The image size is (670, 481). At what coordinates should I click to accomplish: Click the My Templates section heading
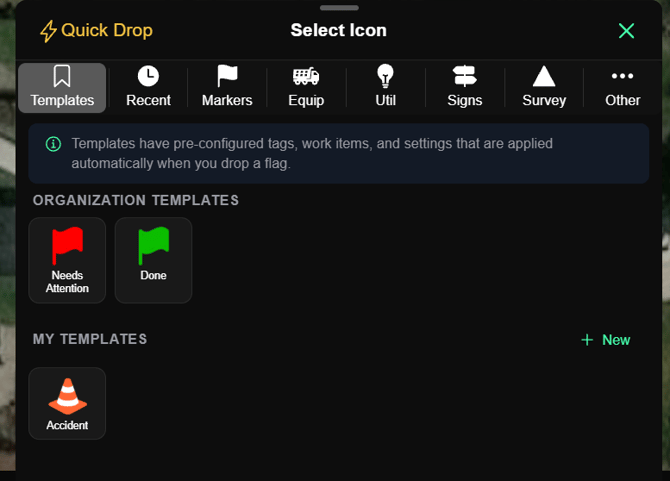pyautogui.click(x=90, y=339)
